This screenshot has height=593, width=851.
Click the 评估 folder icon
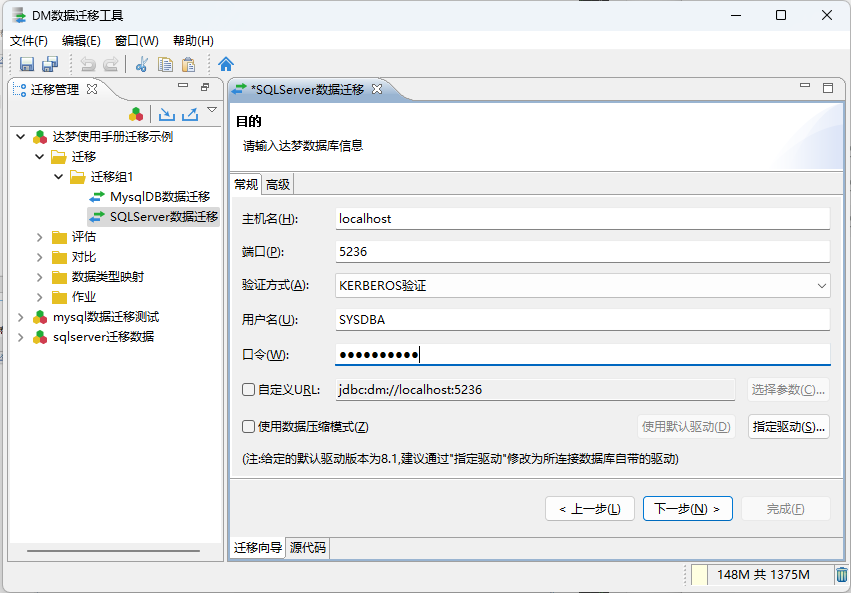coord(59,237)
